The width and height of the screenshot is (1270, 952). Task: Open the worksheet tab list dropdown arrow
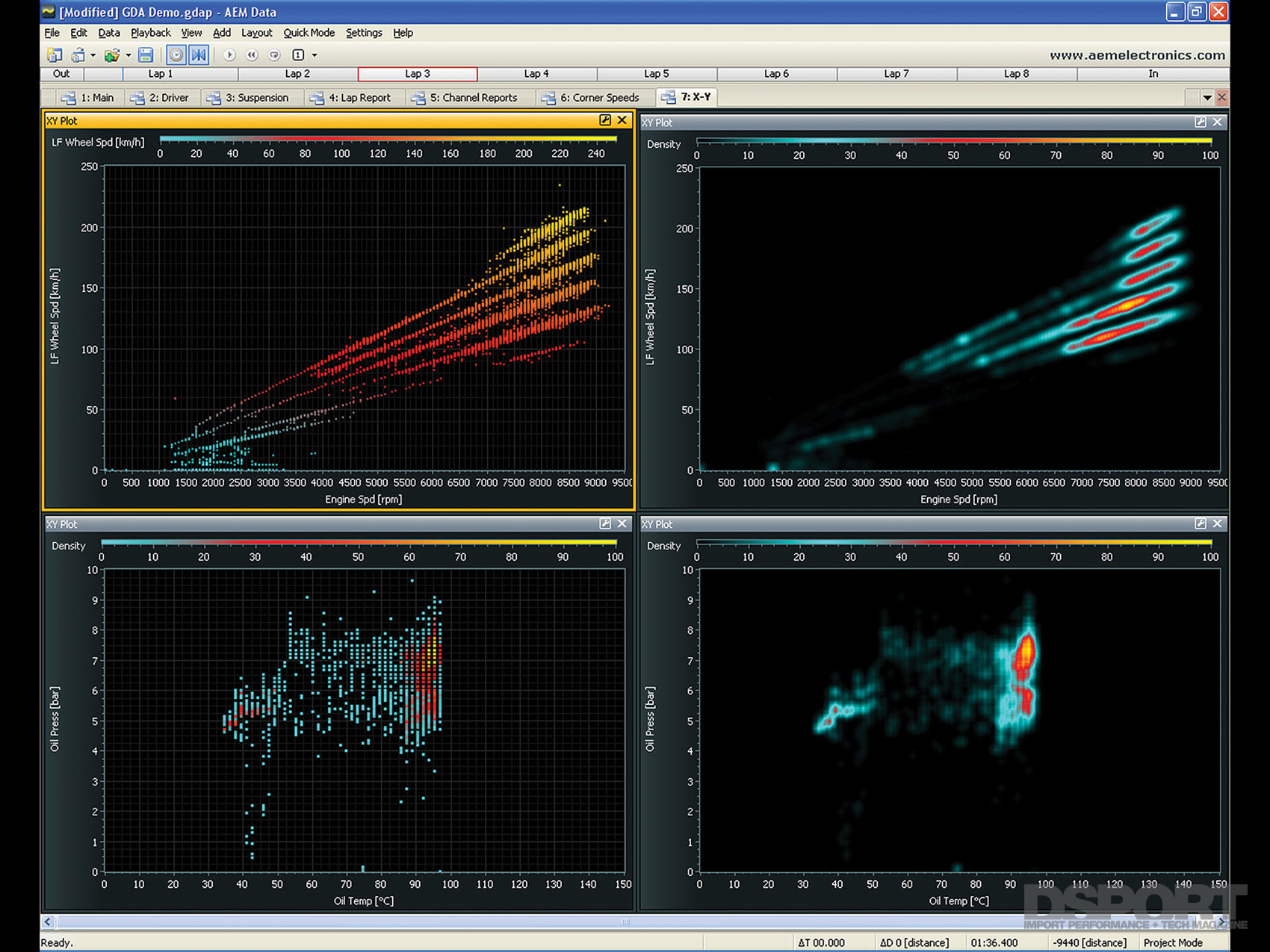(x=1206, y=98)
